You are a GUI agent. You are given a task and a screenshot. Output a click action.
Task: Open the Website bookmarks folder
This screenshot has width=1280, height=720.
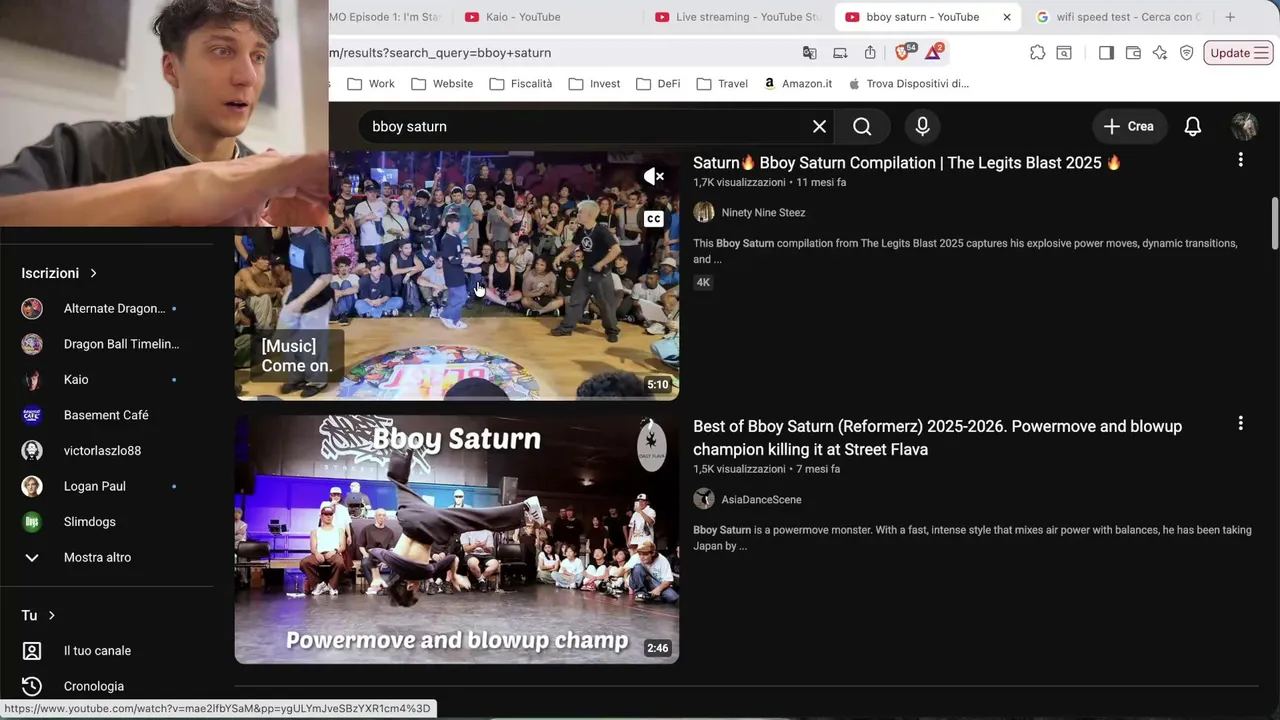click(x=442, y=84)
